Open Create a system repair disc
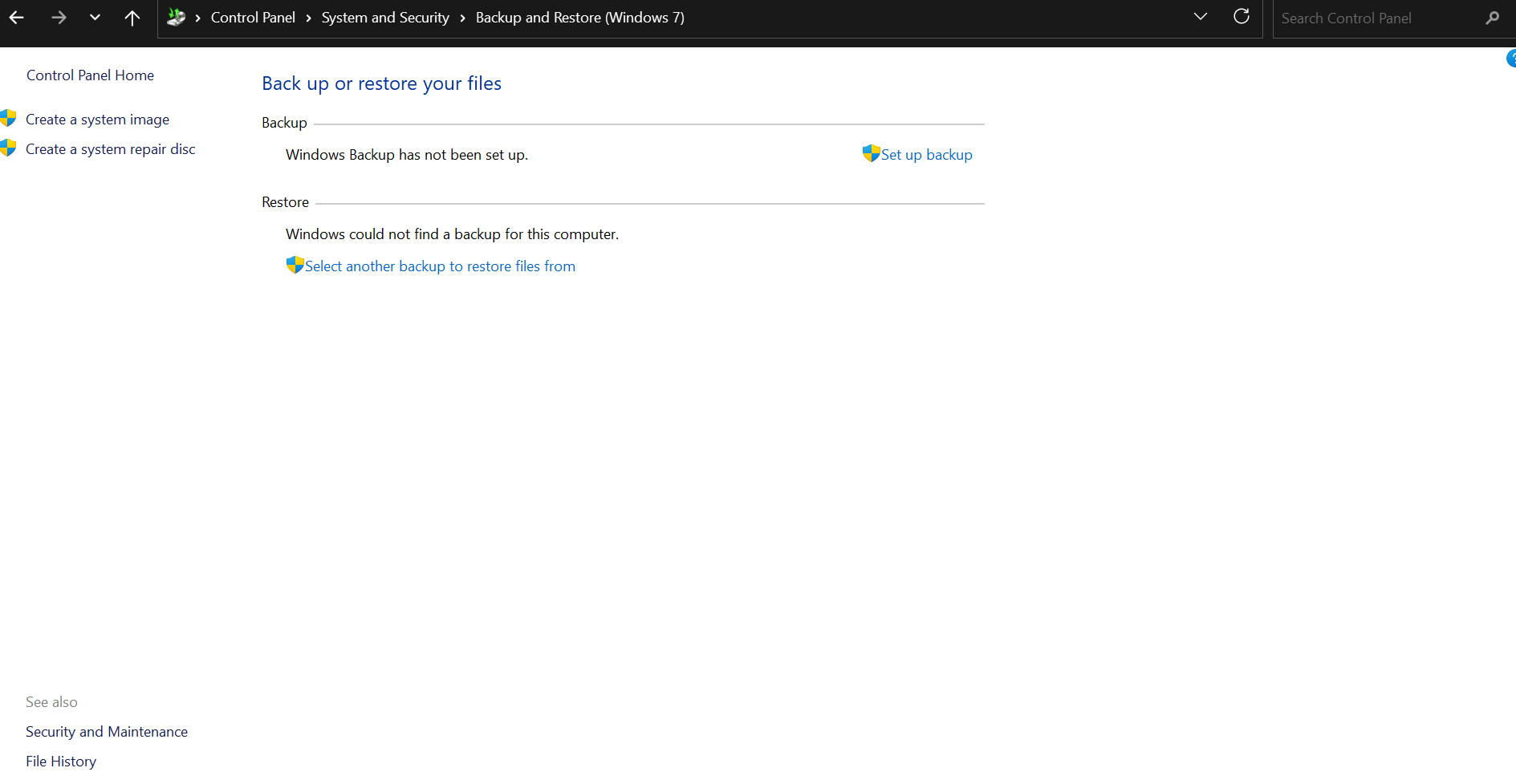The image size is (1516, 784). [x=110, y=149]
